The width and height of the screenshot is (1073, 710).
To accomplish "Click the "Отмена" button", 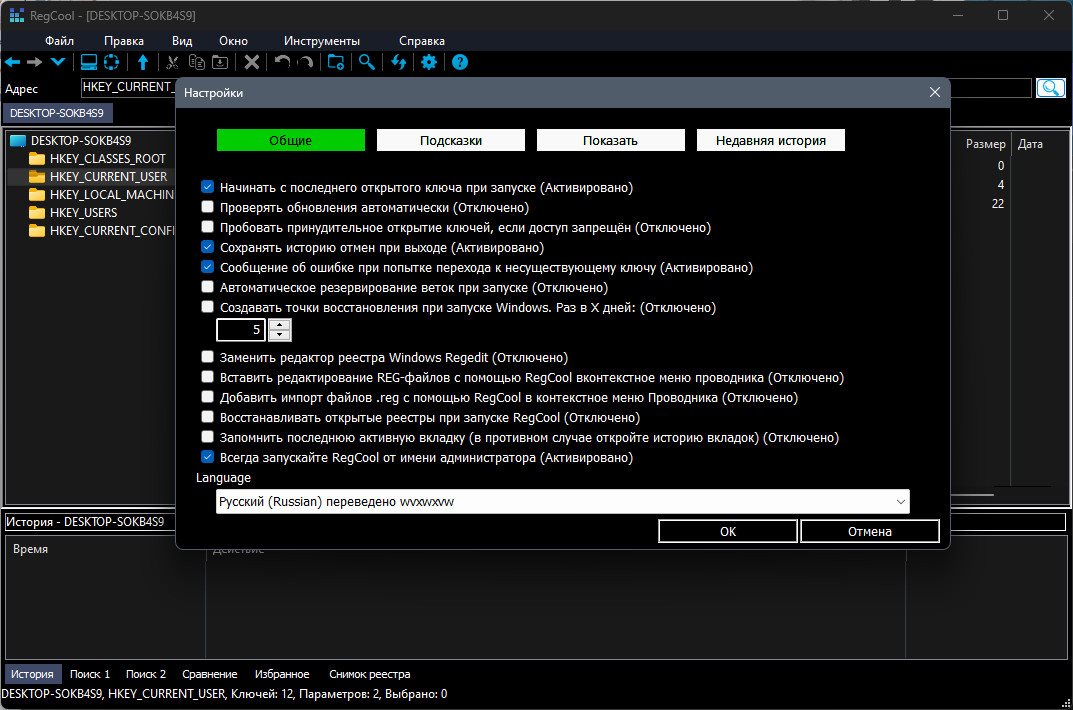I will tap(869, 531).
